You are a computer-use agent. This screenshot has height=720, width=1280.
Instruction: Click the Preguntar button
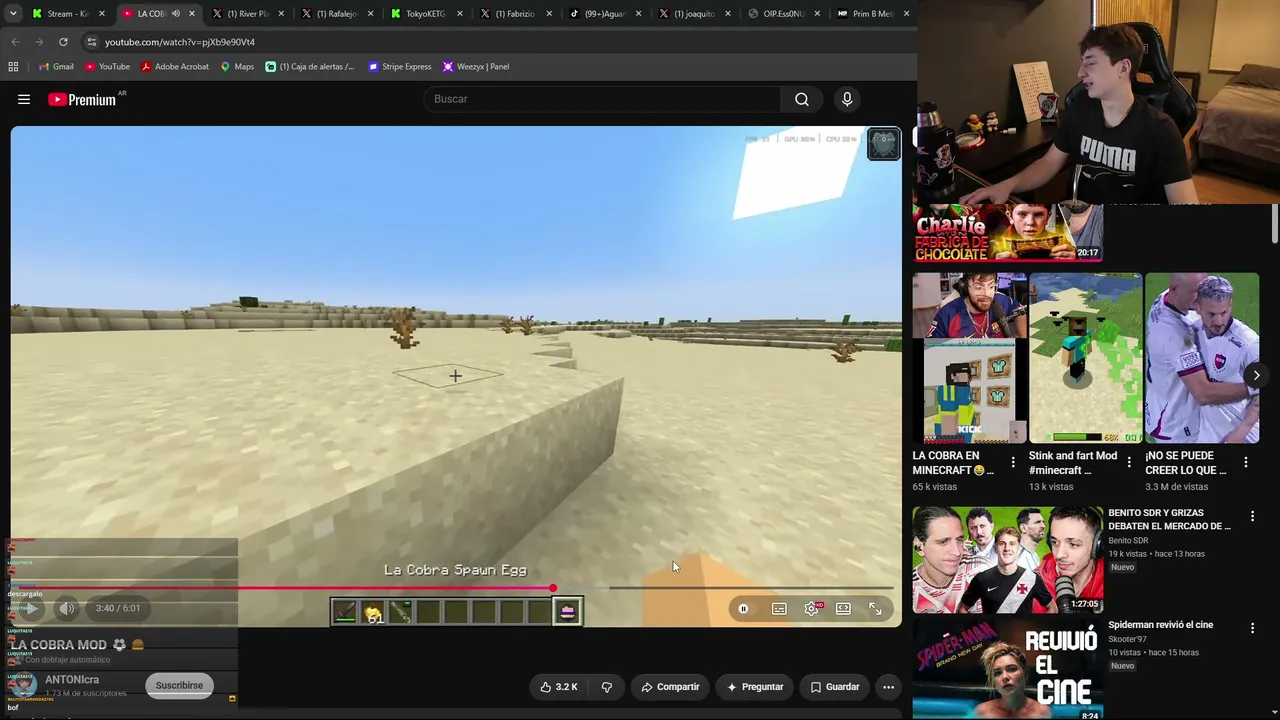pyautogui.click(x=755, y=687)
